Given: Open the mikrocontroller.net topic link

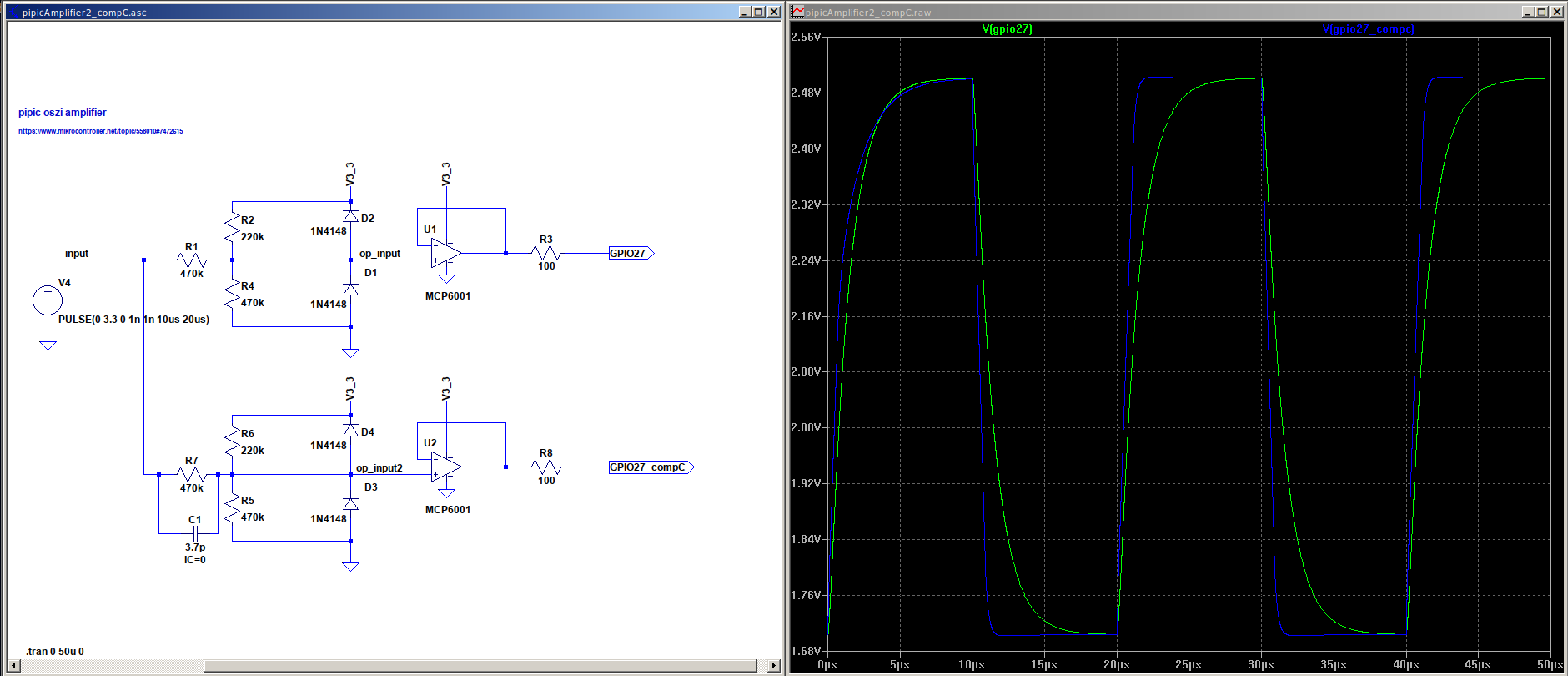Looking at the screenshot, I should click(x=101, y=131).
